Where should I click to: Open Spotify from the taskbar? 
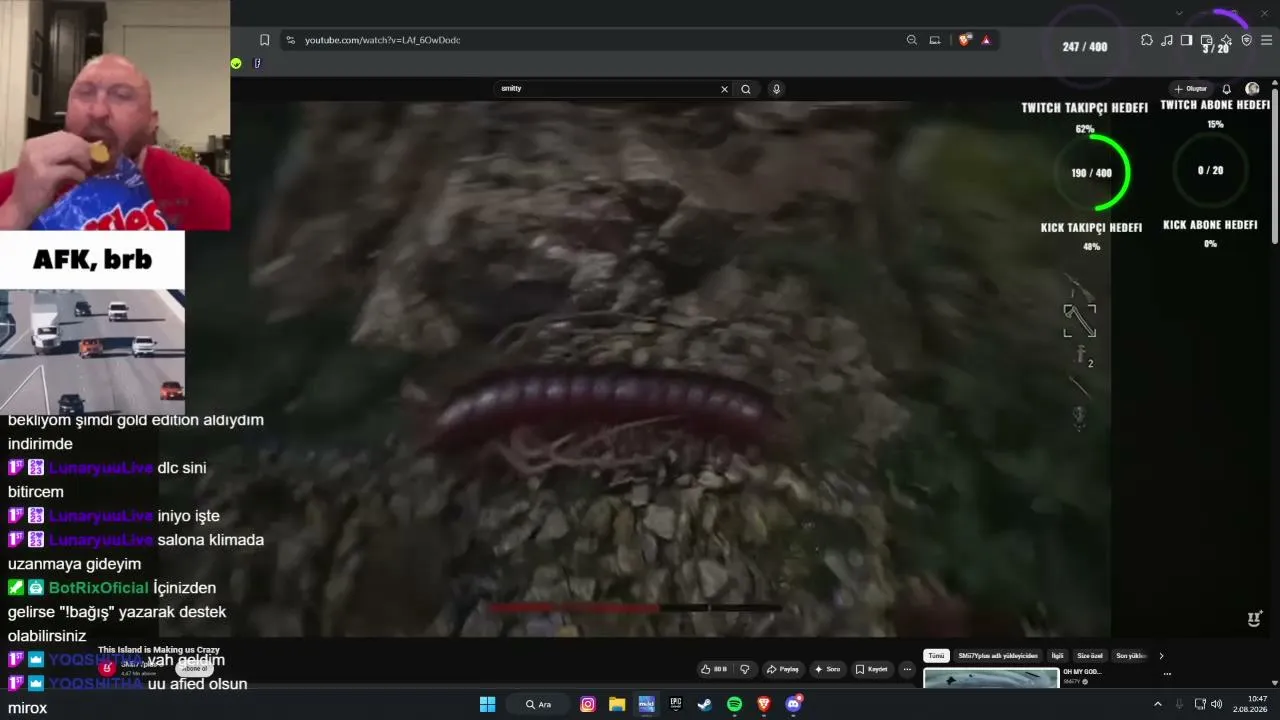(734, 704)
